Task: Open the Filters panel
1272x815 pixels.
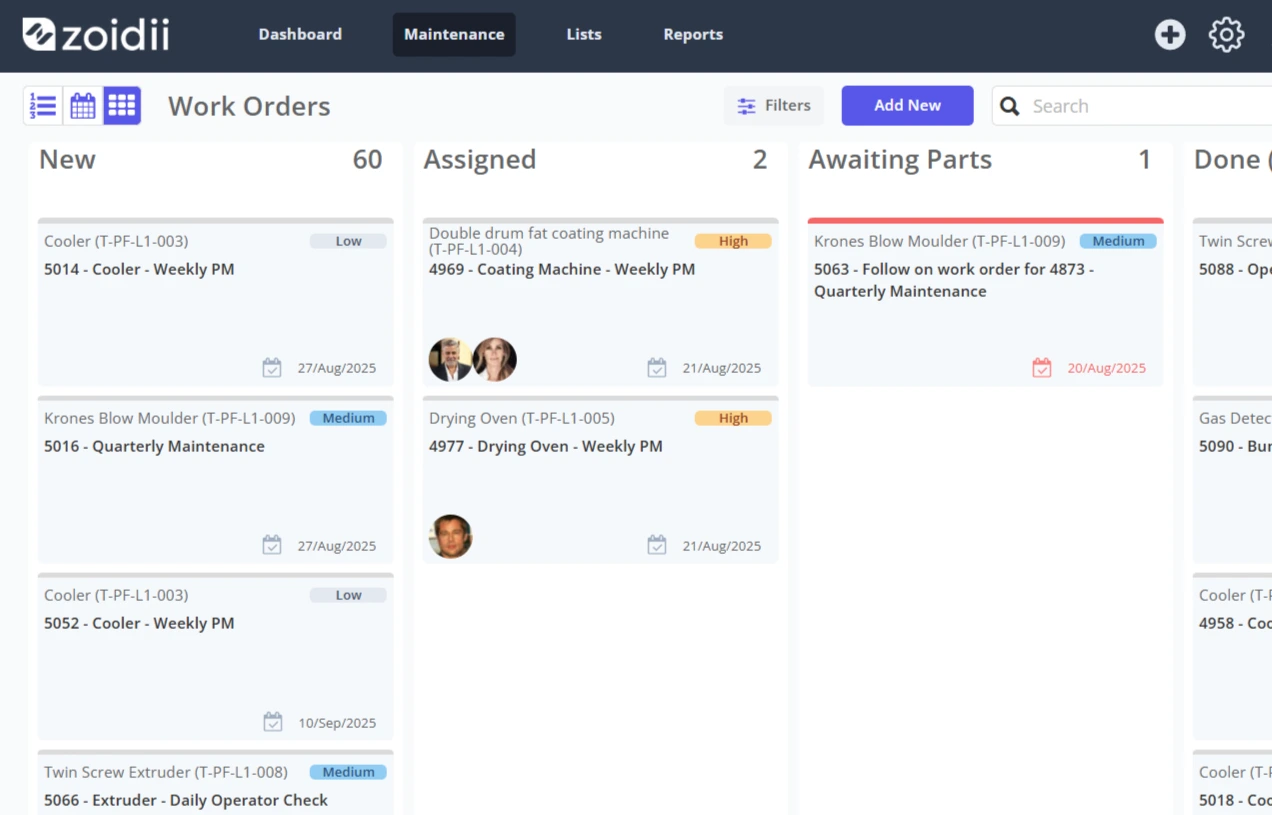Action: coord(774,105)
